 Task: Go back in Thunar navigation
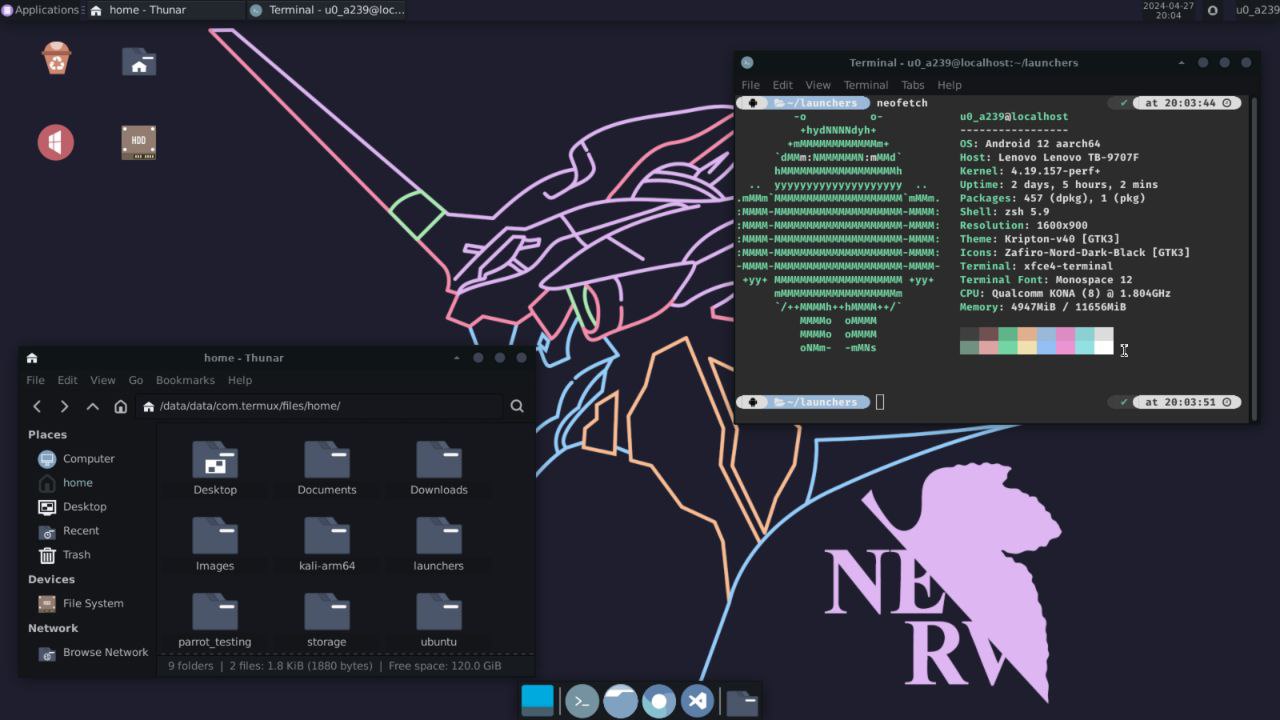[37, 406]
